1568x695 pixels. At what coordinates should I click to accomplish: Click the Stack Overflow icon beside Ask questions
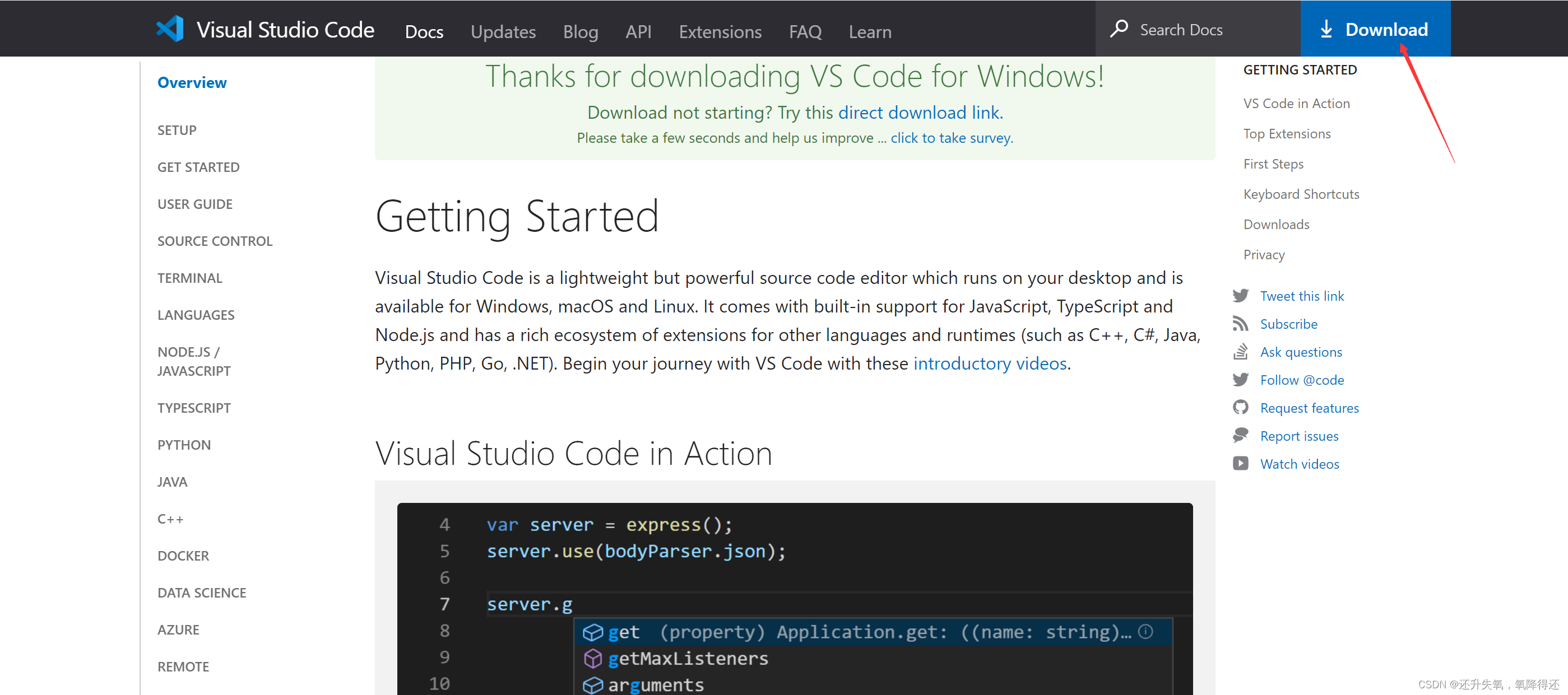click(x=1241, y=352)
